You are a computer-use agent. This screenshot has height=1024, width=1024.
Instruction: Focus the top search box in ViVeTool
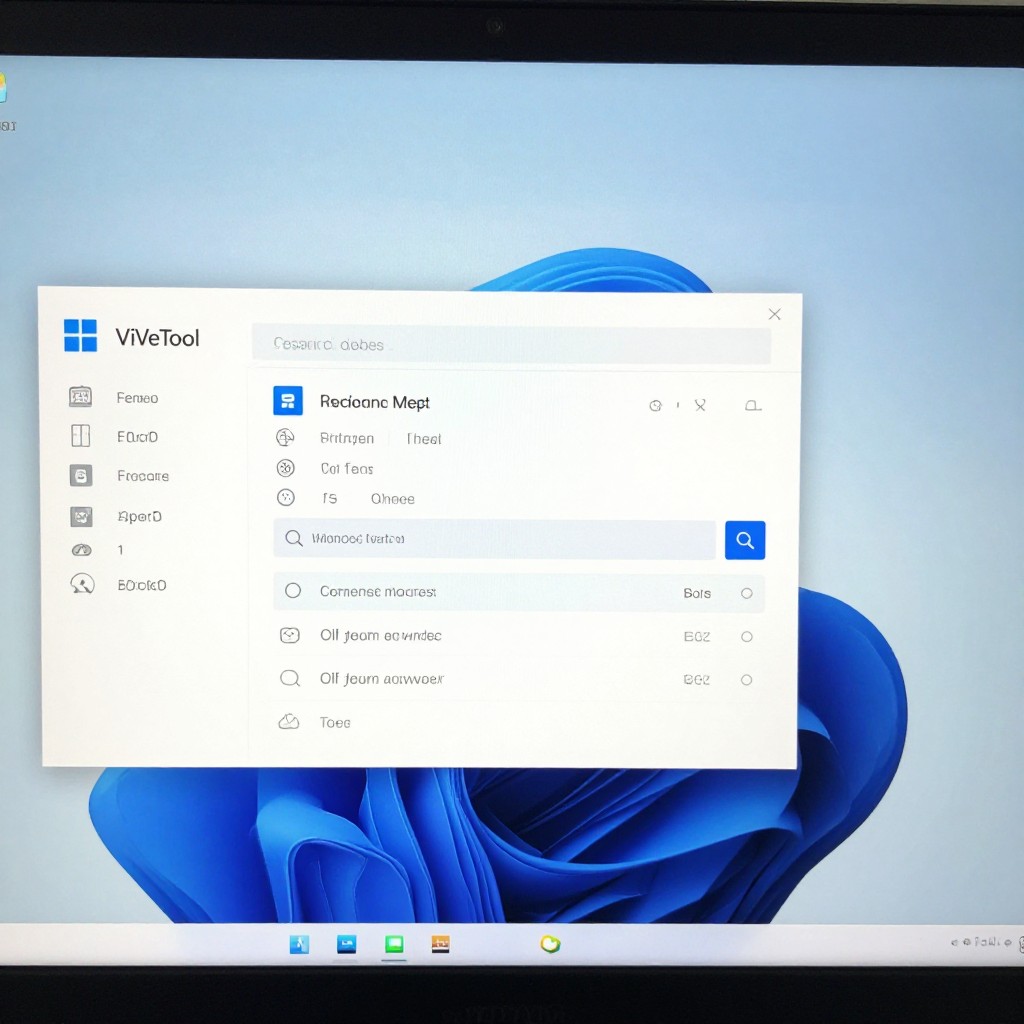511,344
